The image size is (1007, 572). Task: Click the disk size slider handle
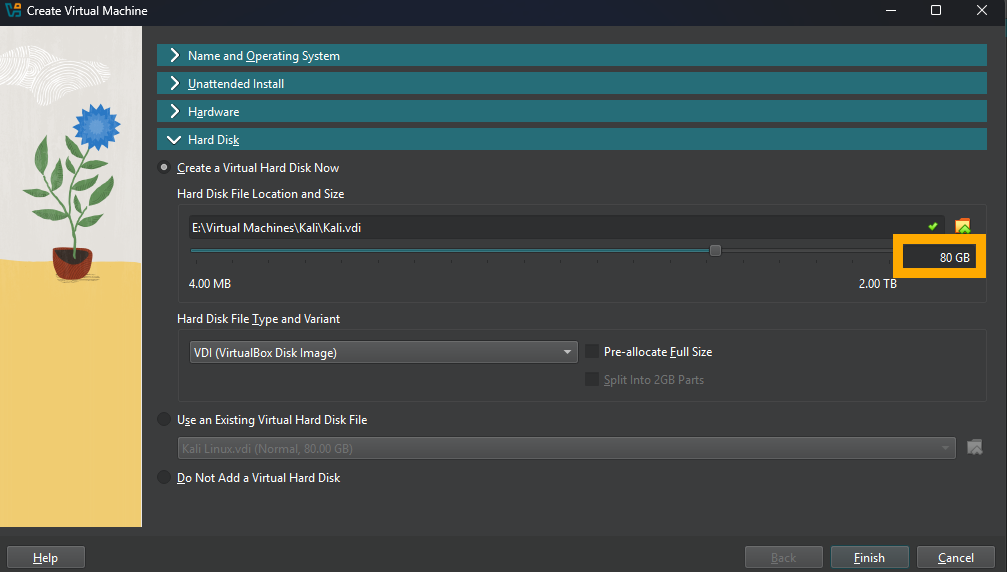(715, 250)
